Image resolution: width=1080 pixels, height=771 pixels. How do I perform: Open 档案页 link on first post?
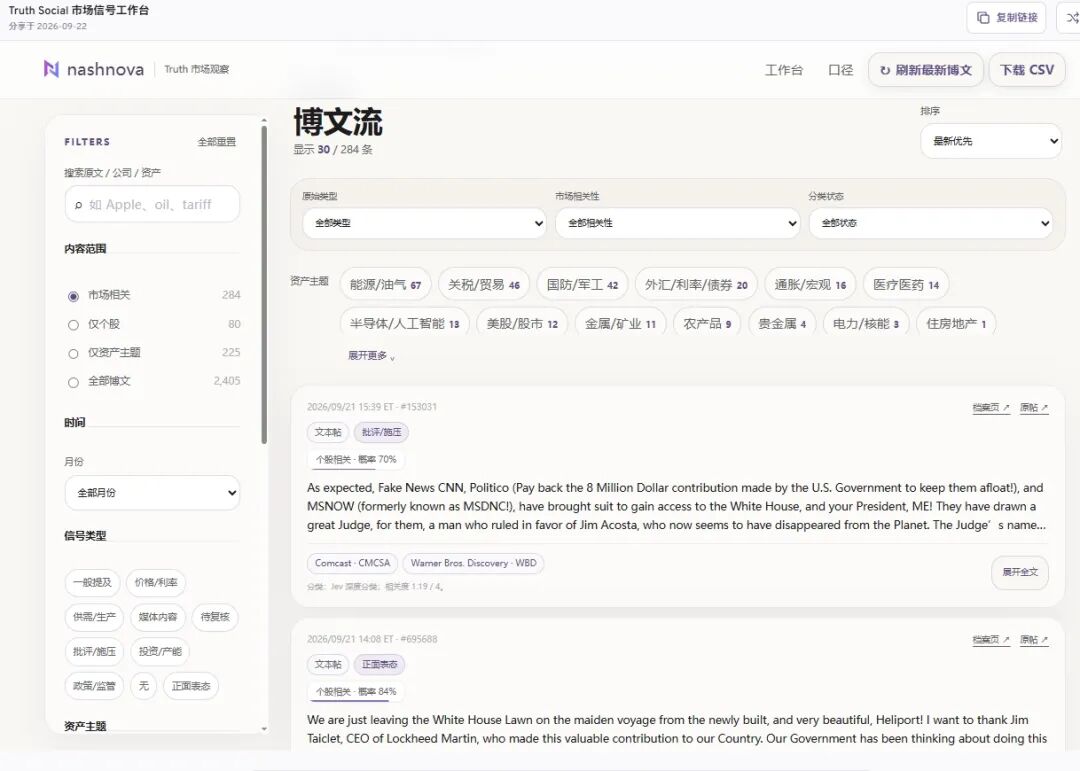(x=990, y=407)
